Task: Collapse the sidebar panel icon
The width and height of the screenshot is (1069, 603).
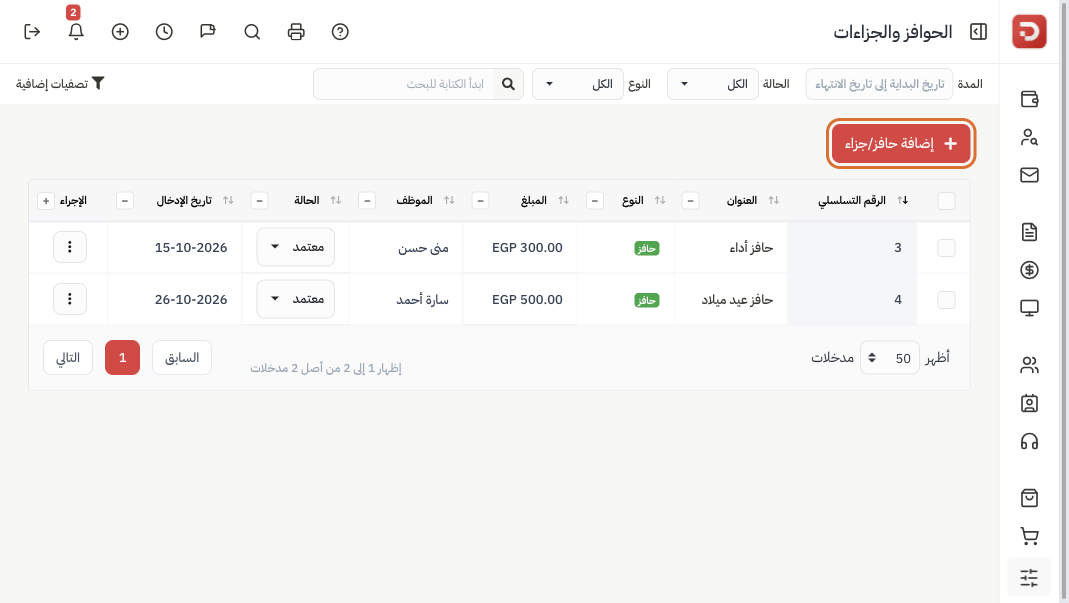Action: point(978,31)
